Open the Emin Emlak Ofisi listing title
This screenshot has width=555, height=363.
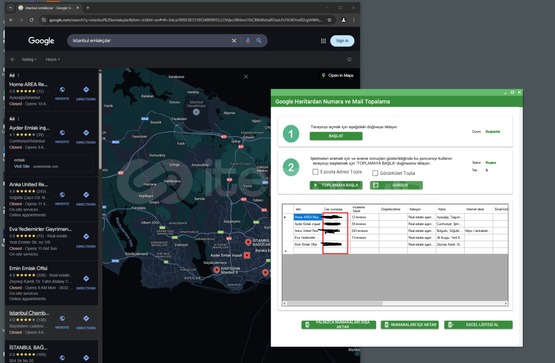pos(28,268)
